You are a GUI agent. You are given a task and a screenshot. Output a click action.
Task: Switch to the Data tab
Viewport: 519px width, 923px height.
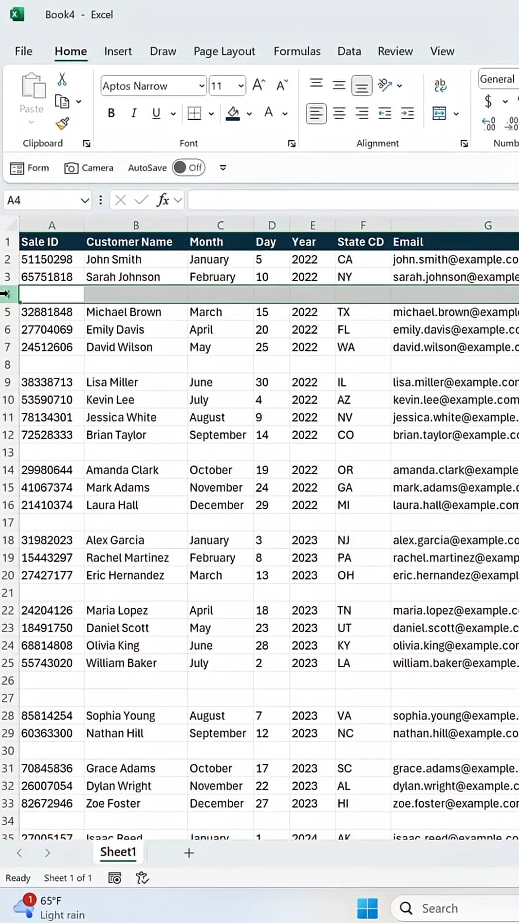tap(349, 51)
